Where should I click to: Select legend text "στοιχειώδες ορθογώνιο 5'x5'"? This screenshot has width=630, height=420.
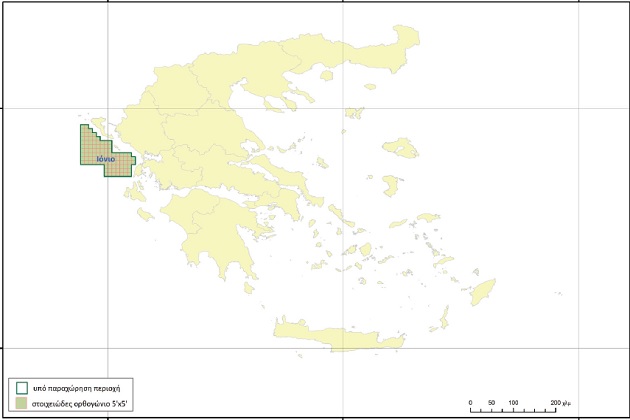pyautogui.click(x=80, y=404)
